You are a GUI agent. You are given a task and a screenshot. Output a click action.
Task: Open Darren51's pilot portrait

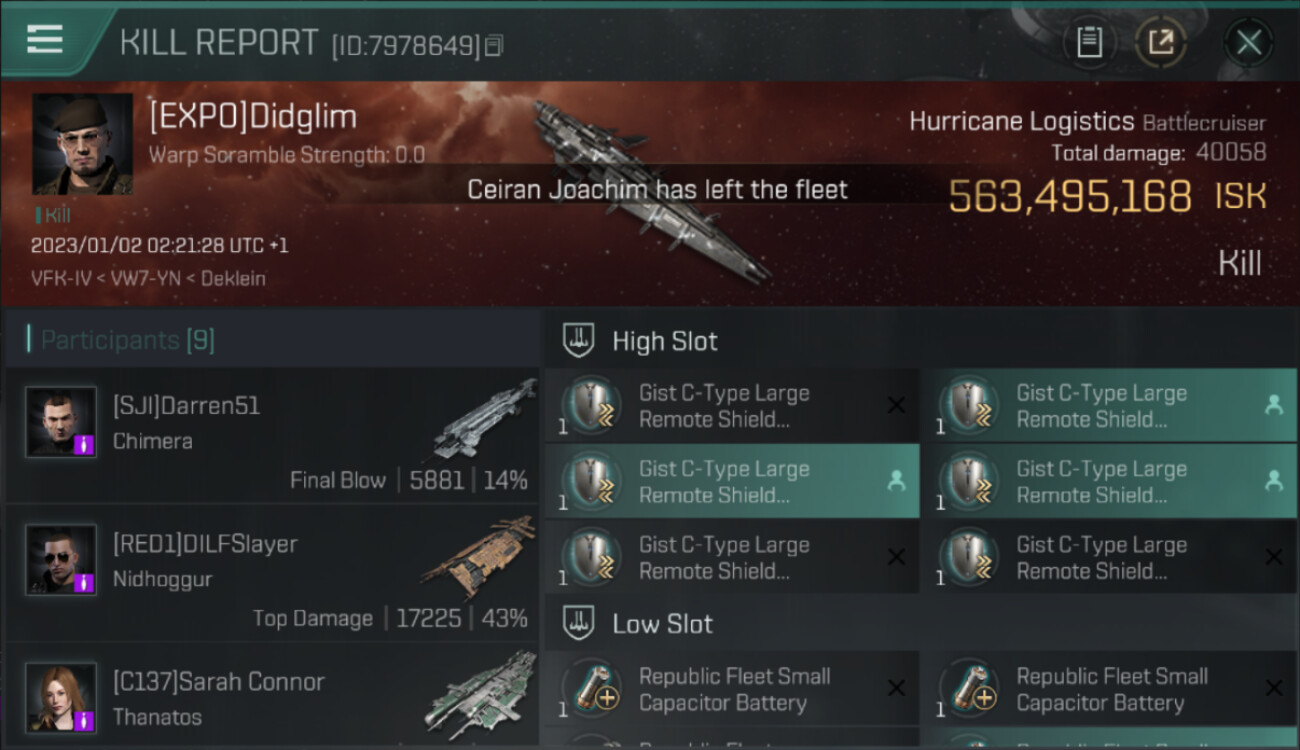pyautogui.click(x=61, y=422)
